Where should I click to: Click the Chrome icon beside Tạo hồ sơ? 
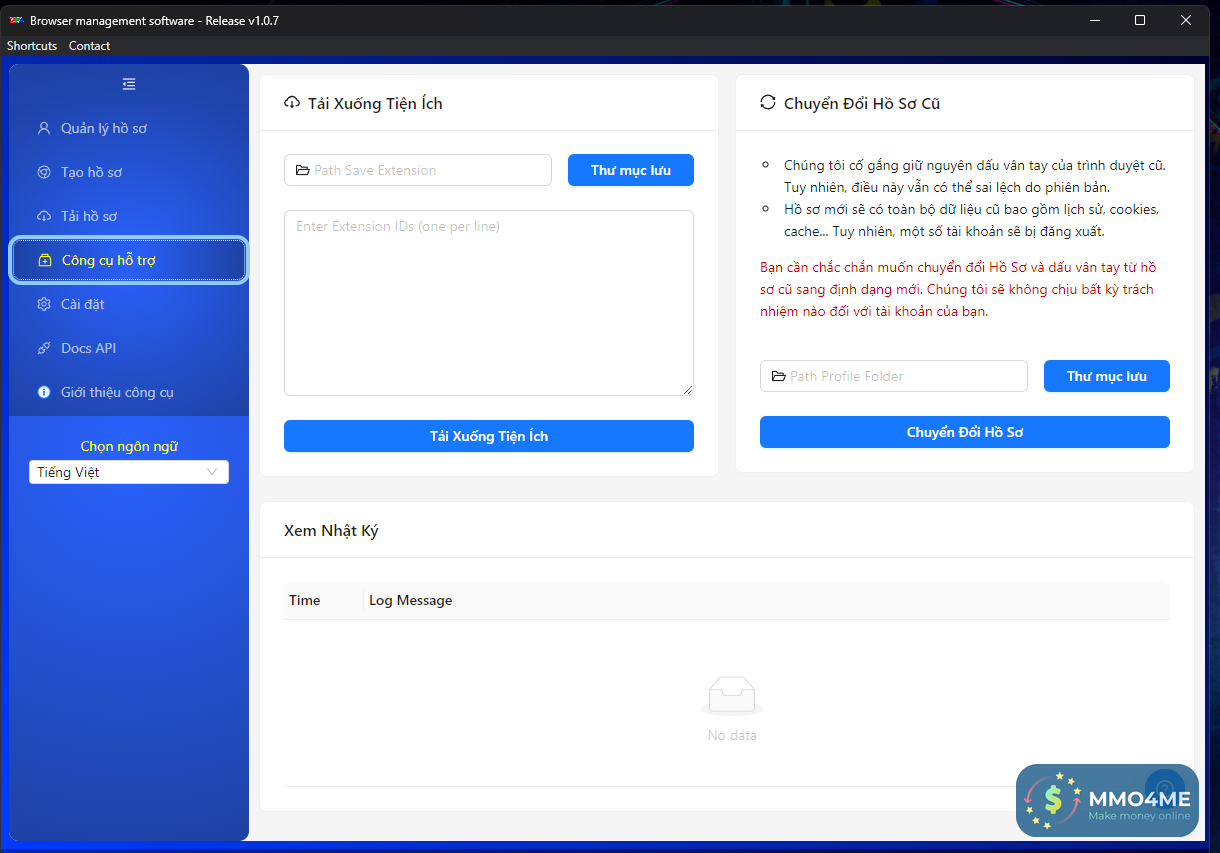point(44,172)
